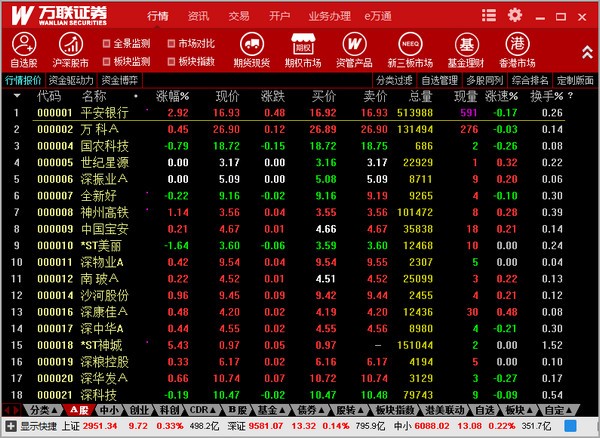Toggle the 板块监测 checkbox
The image size is (600, 438).
(x=106, y=61)
